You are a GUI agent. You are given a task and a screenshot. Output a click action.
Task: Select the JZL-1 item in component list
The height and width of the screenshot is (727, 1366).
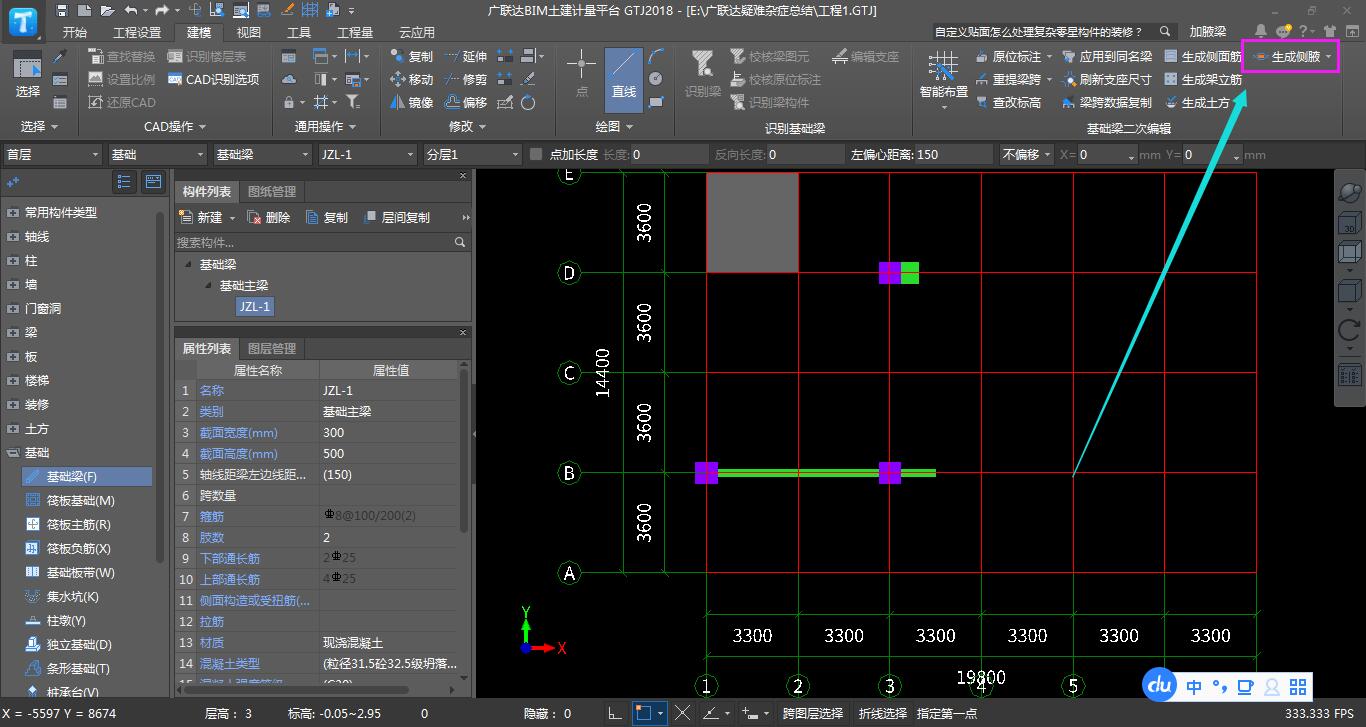(x=254, y=307)
